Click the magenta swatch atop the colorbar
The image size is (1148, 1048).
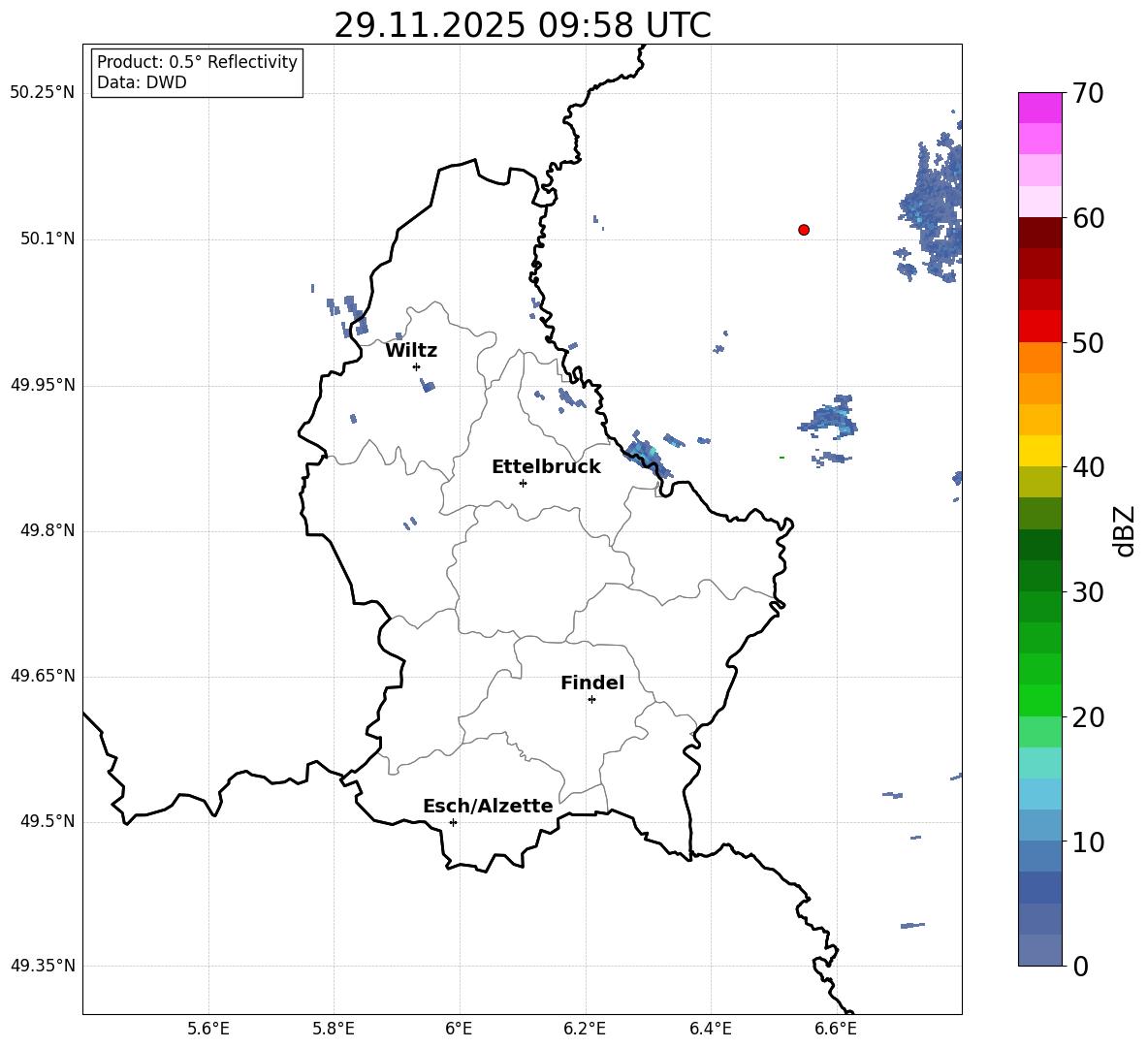[1040, 109]
